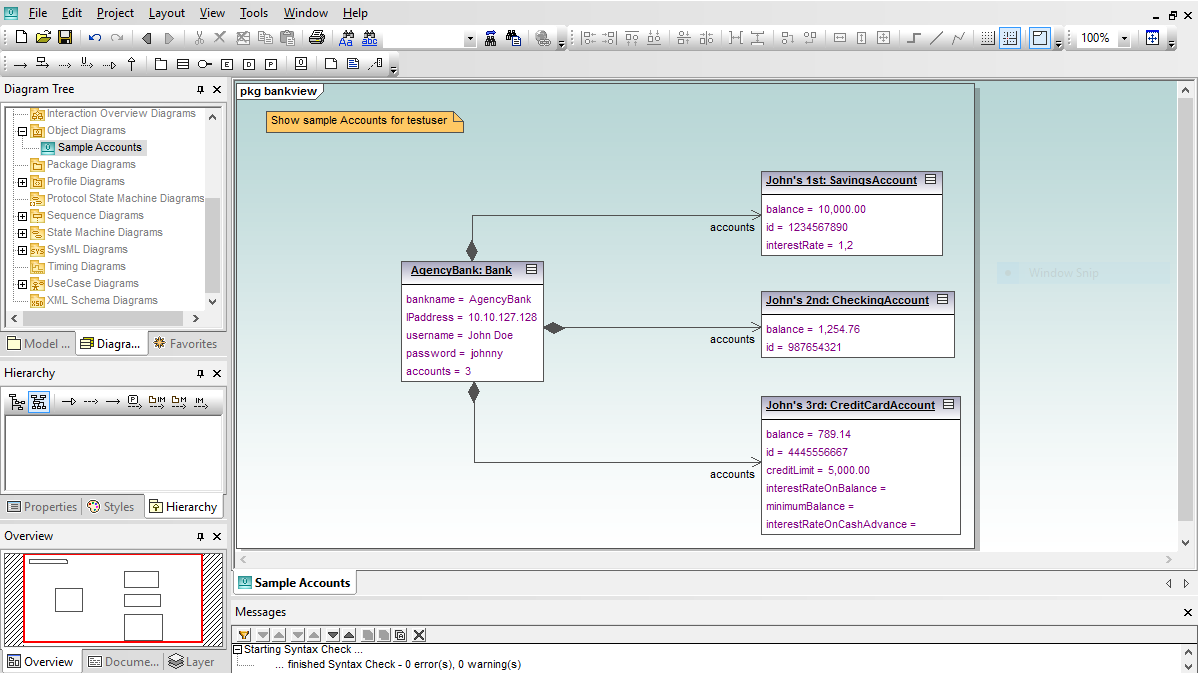This screenshot has height=673, width=1198.
Task: Switch to the Styles tab
Action: pos(111,506)
